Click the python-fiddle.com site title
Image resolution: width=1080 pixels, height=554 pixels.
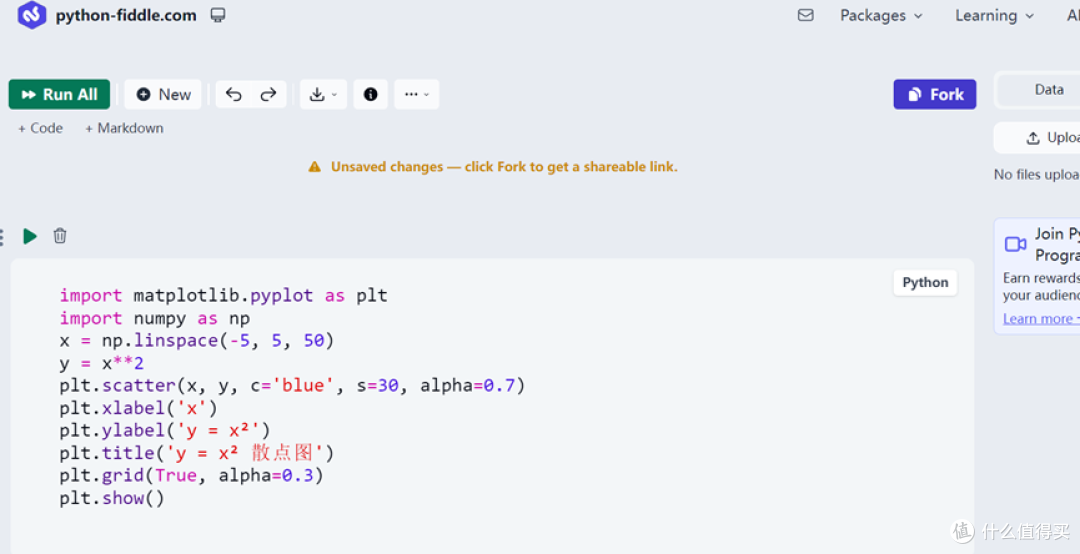point(126,15)
